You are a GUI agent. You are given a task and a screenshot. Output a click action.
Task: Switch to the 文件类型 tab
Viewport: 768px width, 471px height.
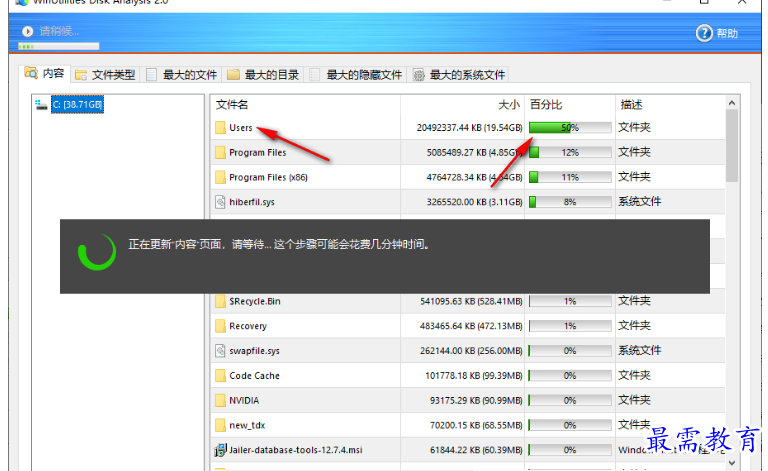click(x=105, y=75)
